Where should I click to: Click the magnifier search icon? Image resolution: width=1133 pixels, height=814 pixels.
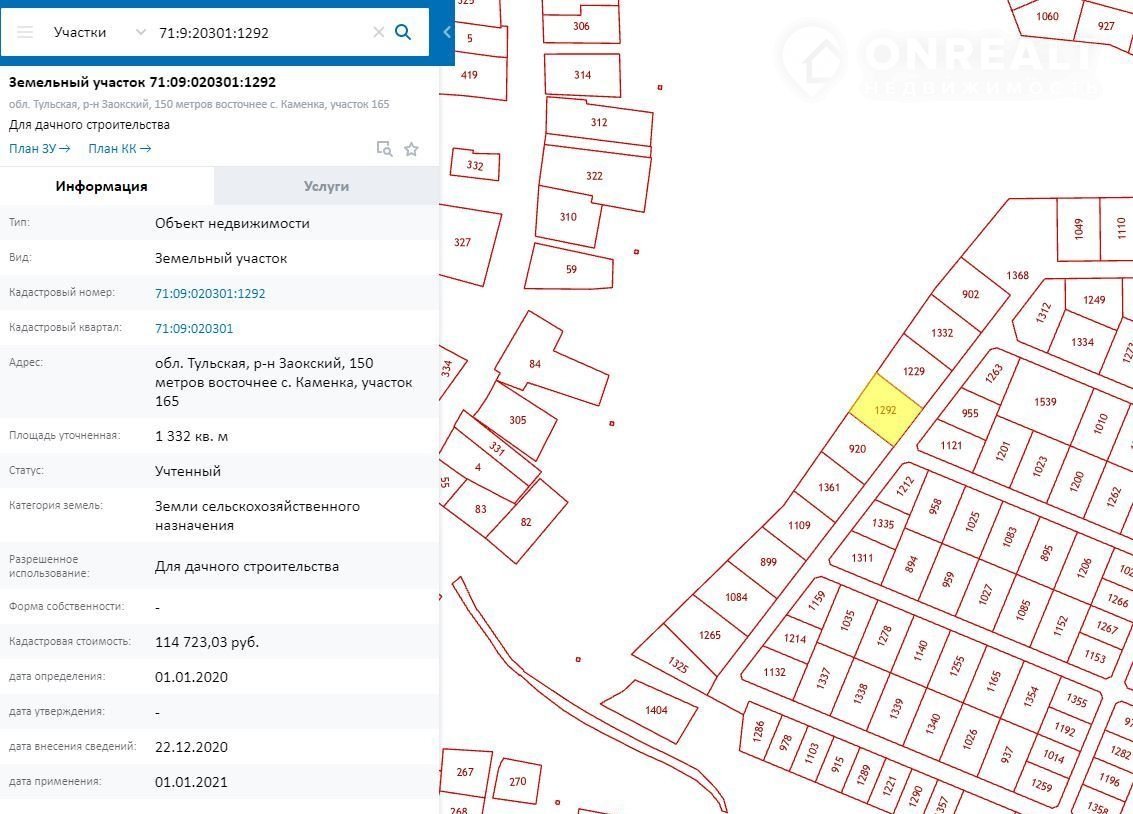click(403, 32)
